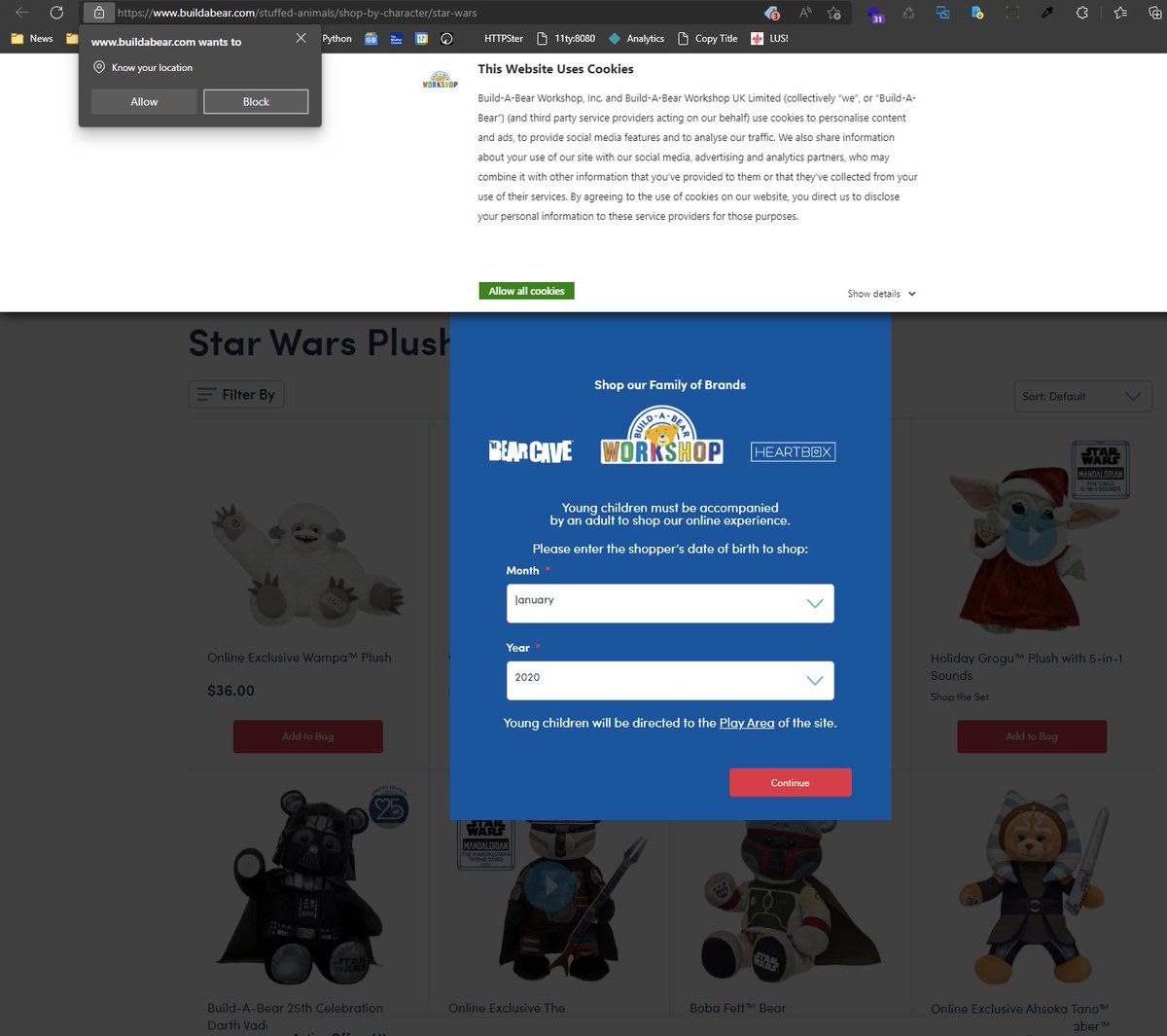Open the Sort: Default dropdown
The width and height of the screenshot is (1167, 1036).
pos(1082,396)
